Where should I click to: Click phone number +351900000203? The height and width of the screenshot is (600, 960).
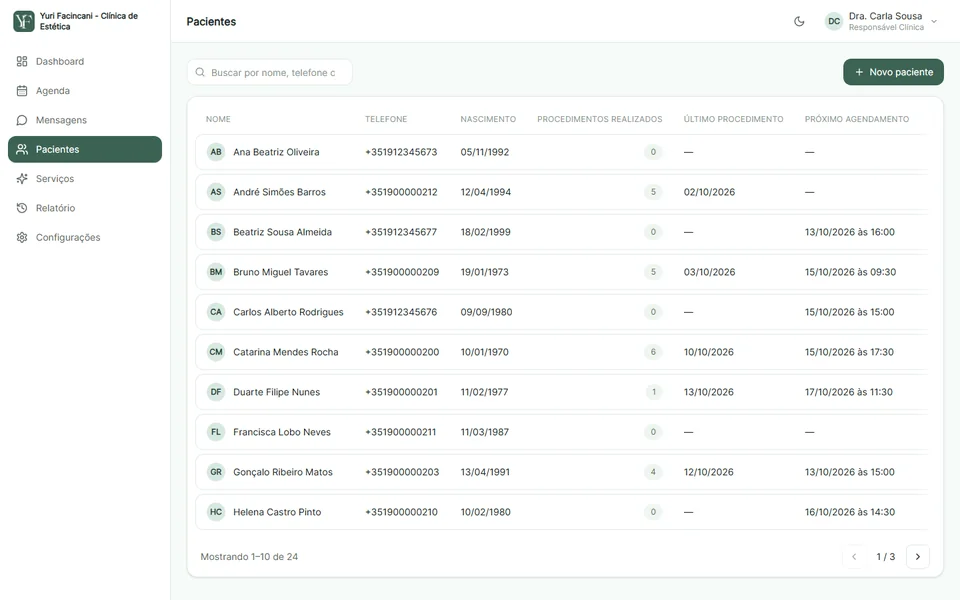[402, 472]
